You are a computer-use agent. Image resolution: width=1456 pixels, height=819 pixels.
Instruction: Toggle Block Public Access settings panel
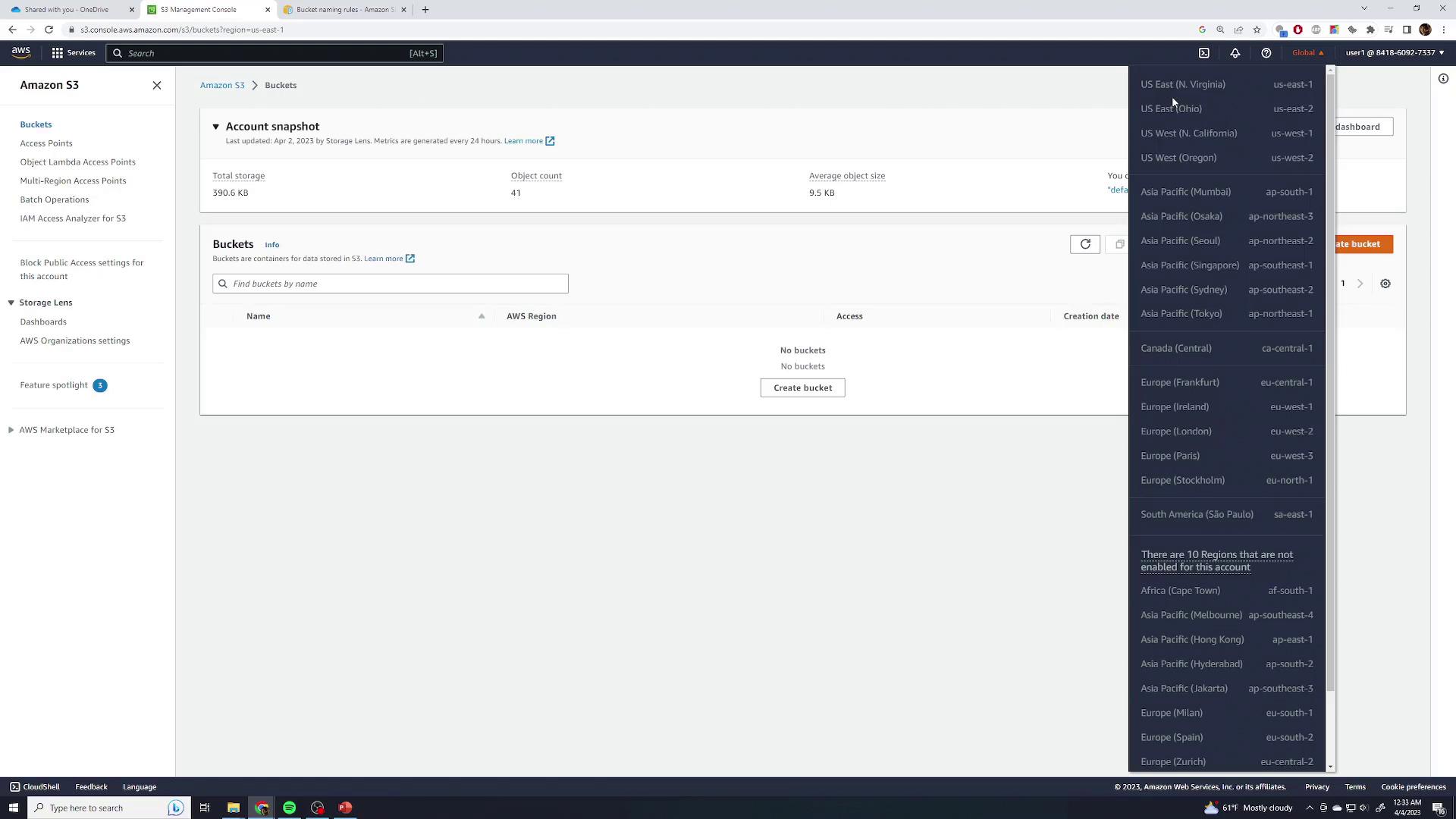click(x=82, y=269)
